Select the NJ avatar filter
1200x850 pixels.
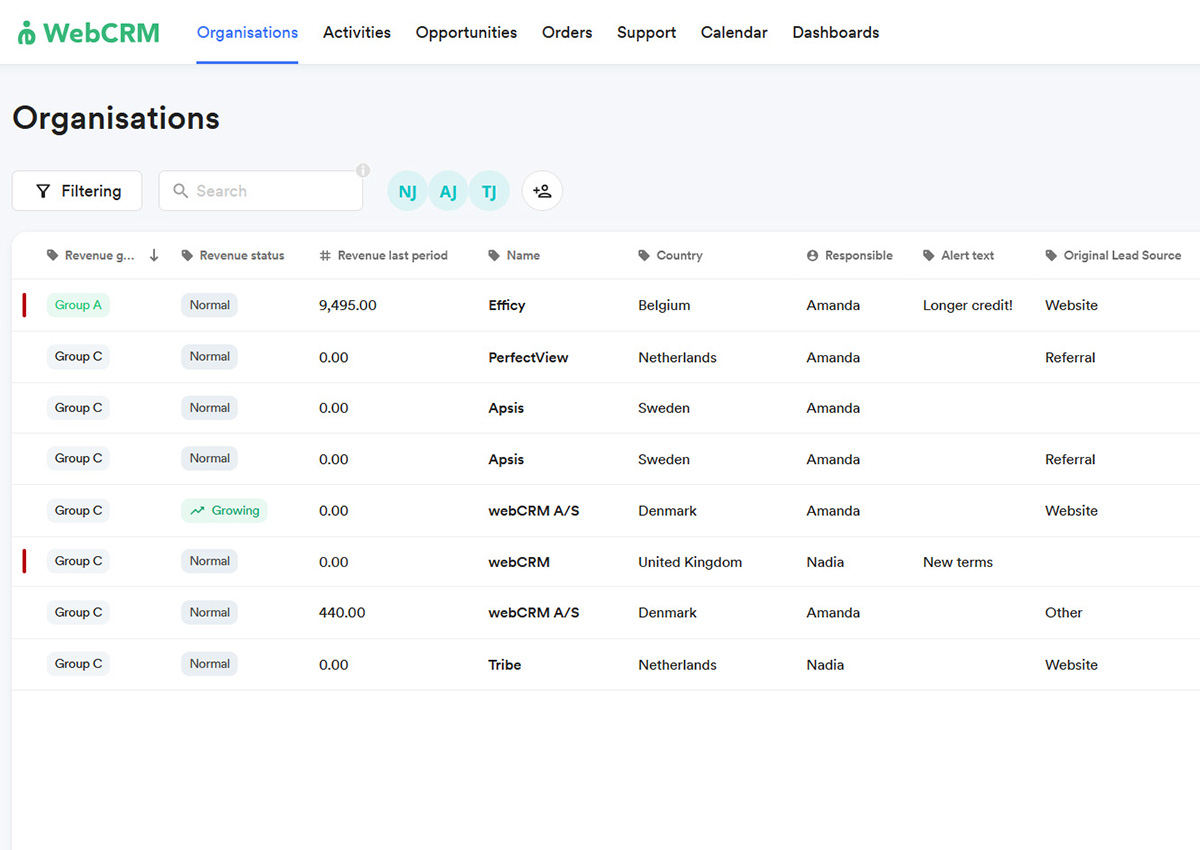pyautogui.click(x=407, y=190)
